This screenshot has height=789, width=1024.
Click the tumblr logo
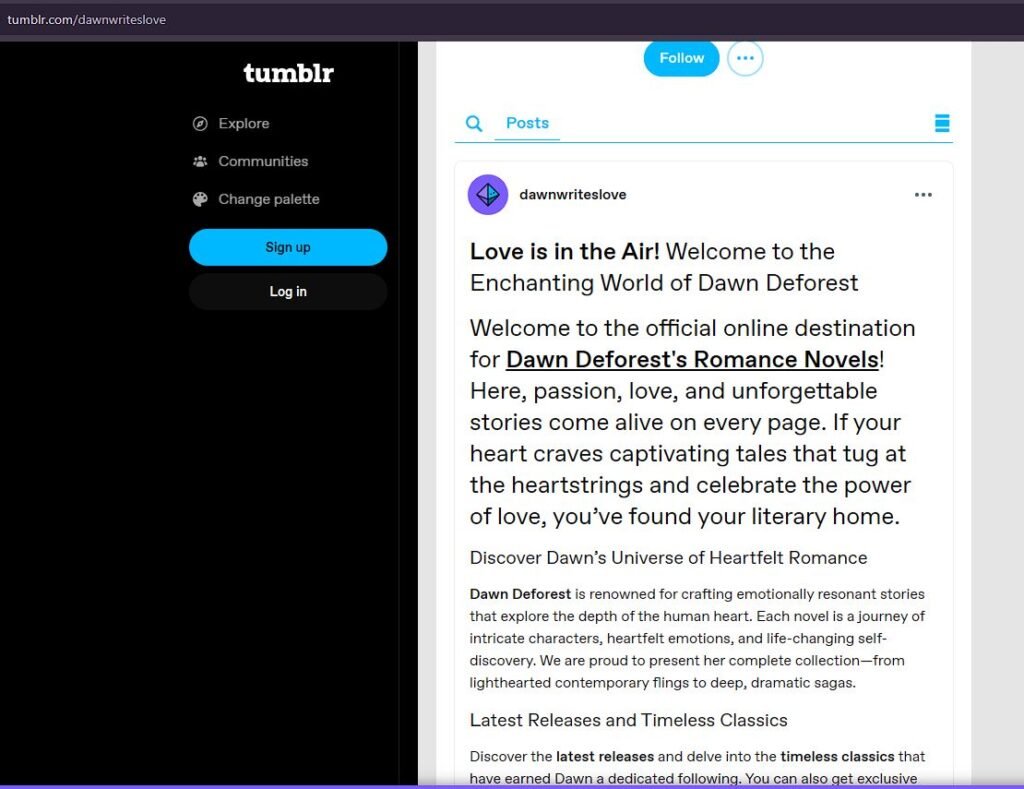click(288, 73)
